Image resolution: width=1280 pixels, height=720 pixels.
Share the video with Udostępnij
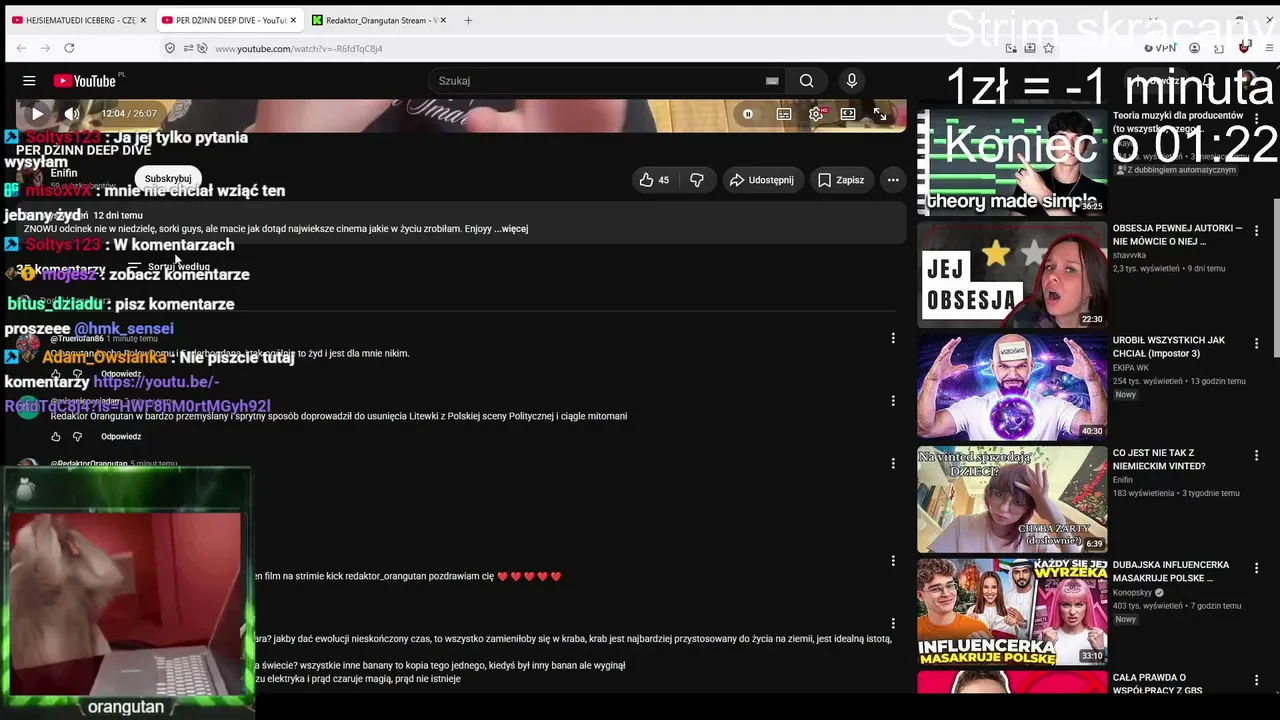(762, 180)
